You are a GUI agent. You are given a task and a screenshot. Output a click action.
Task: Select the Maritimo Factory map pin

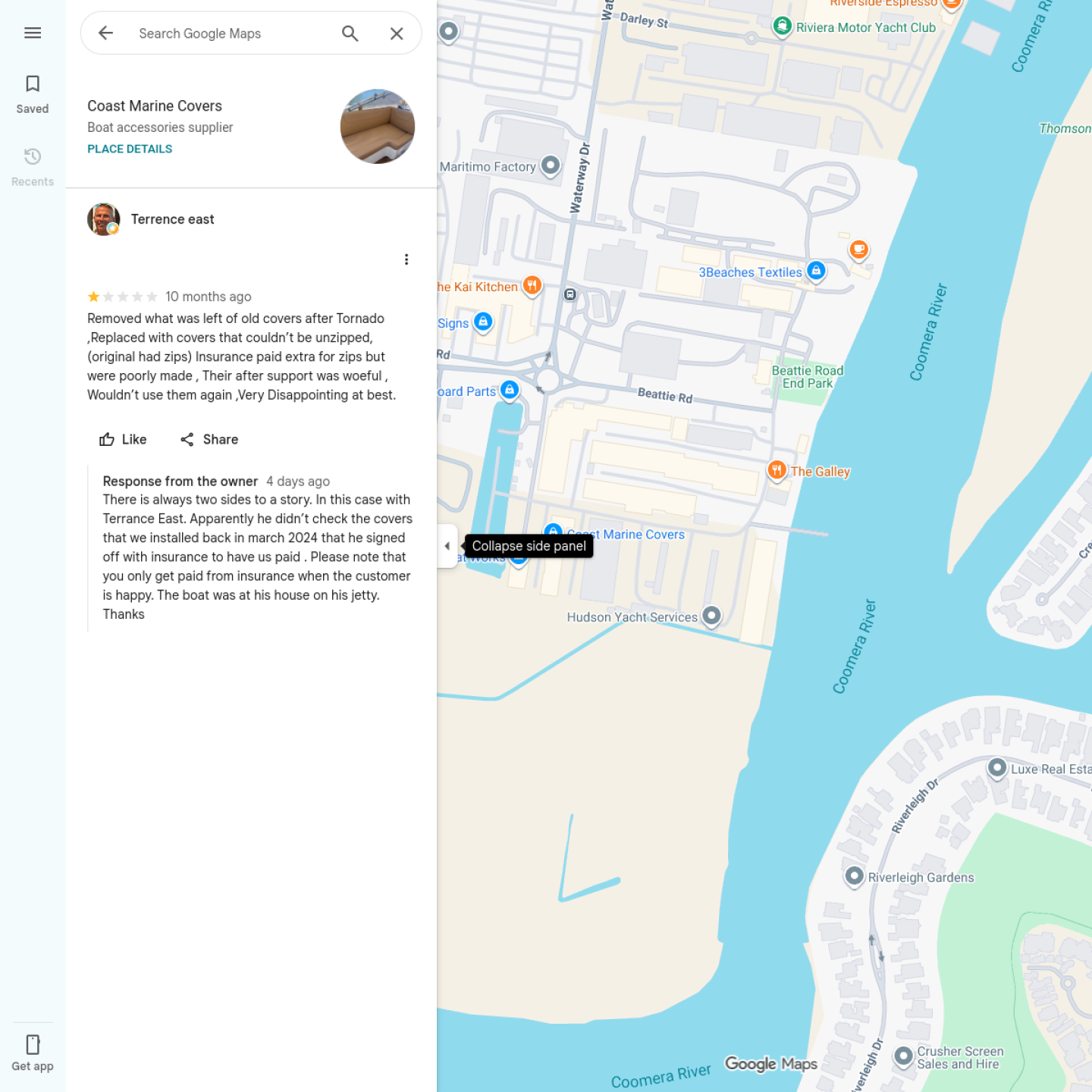pos(551,165)
